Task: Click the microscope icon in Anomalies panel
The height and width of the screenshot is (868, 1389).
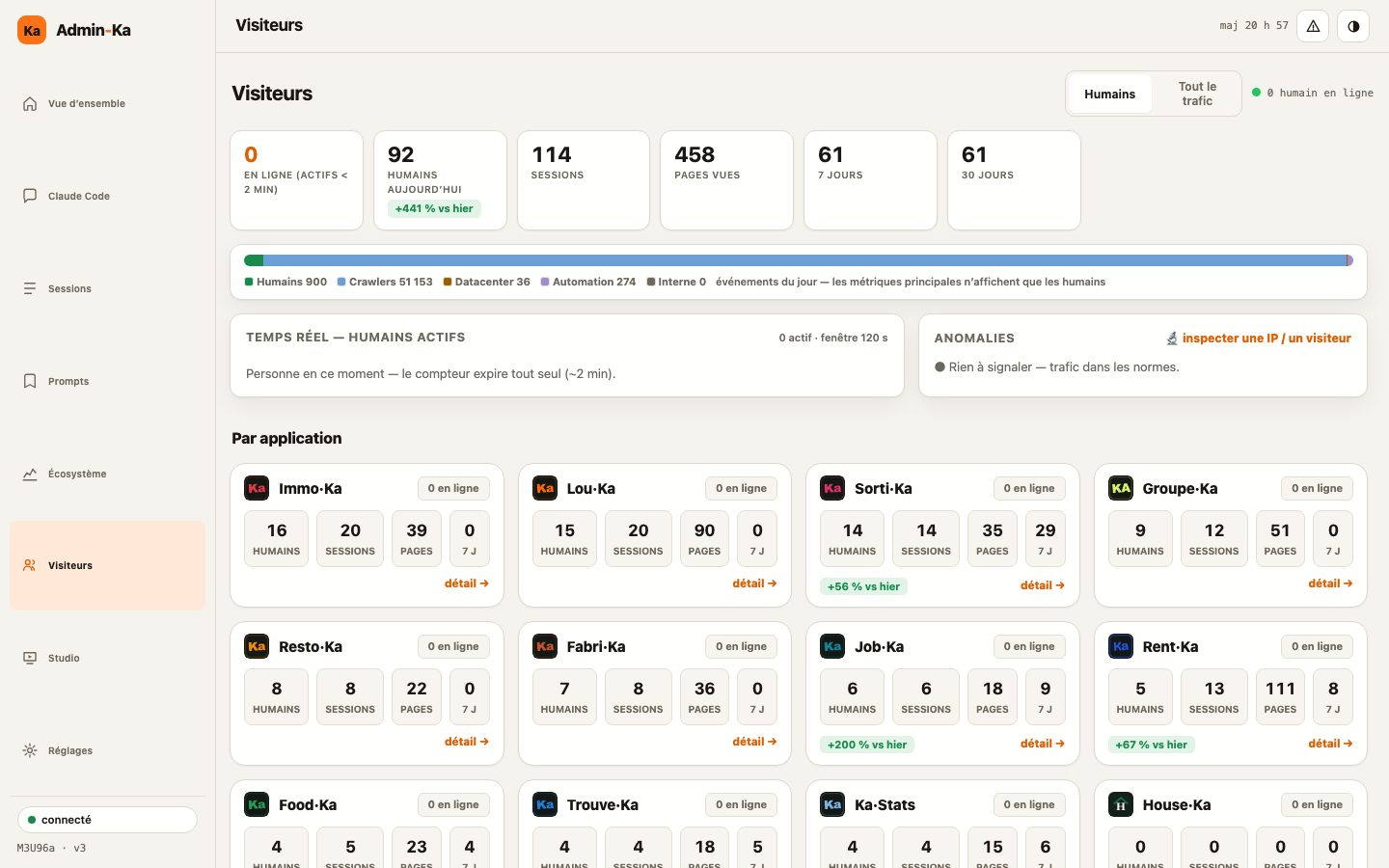Action: coord(1172,339)
